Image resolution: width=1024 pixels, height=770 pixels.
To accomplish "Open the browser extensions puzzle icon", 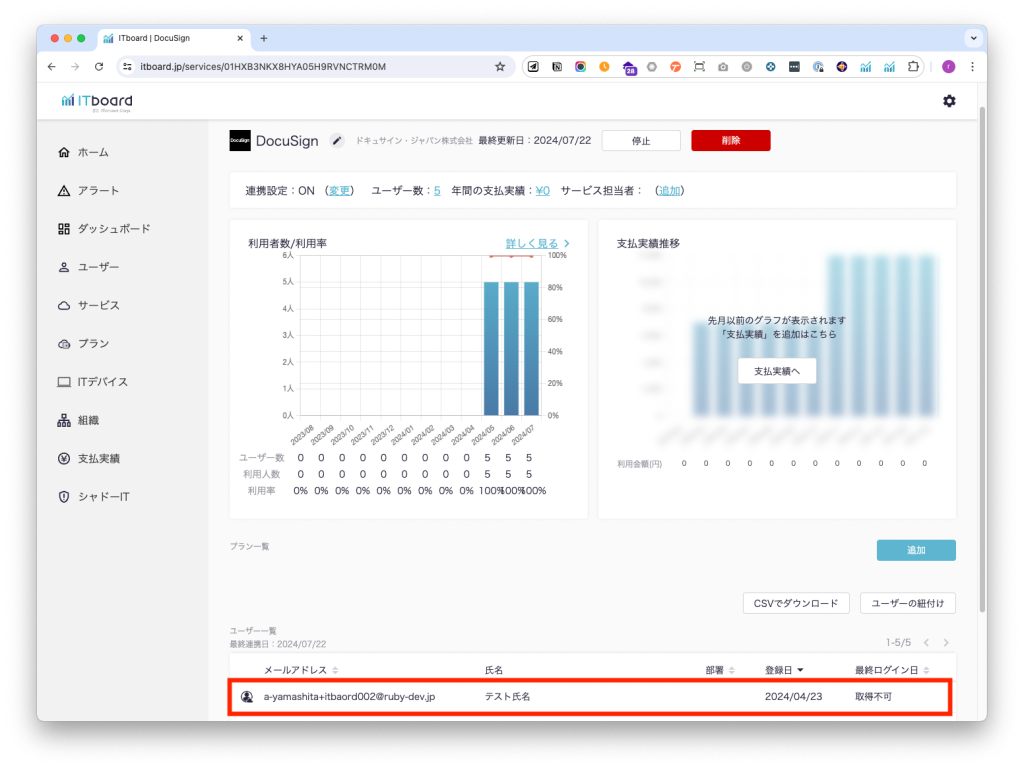I will pyautogui.click(x=913, y=67).
